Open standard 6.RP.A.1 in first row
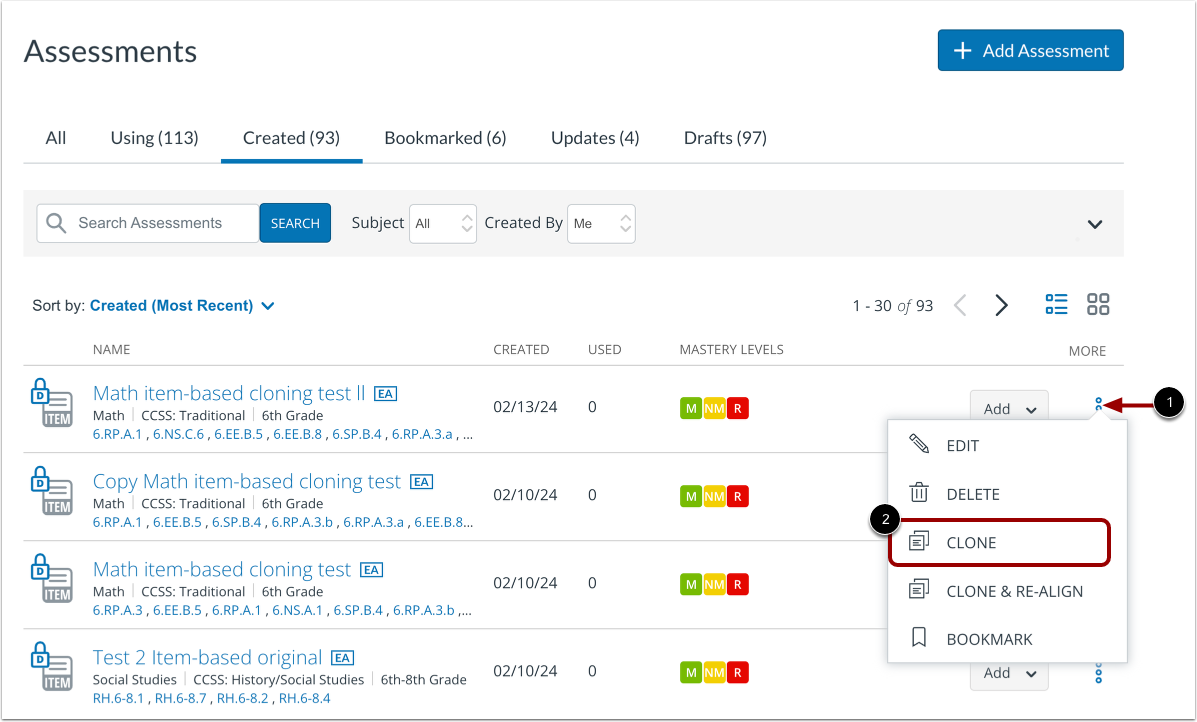Viewport: 1197px width, 722px height. [x=118, y=434]
